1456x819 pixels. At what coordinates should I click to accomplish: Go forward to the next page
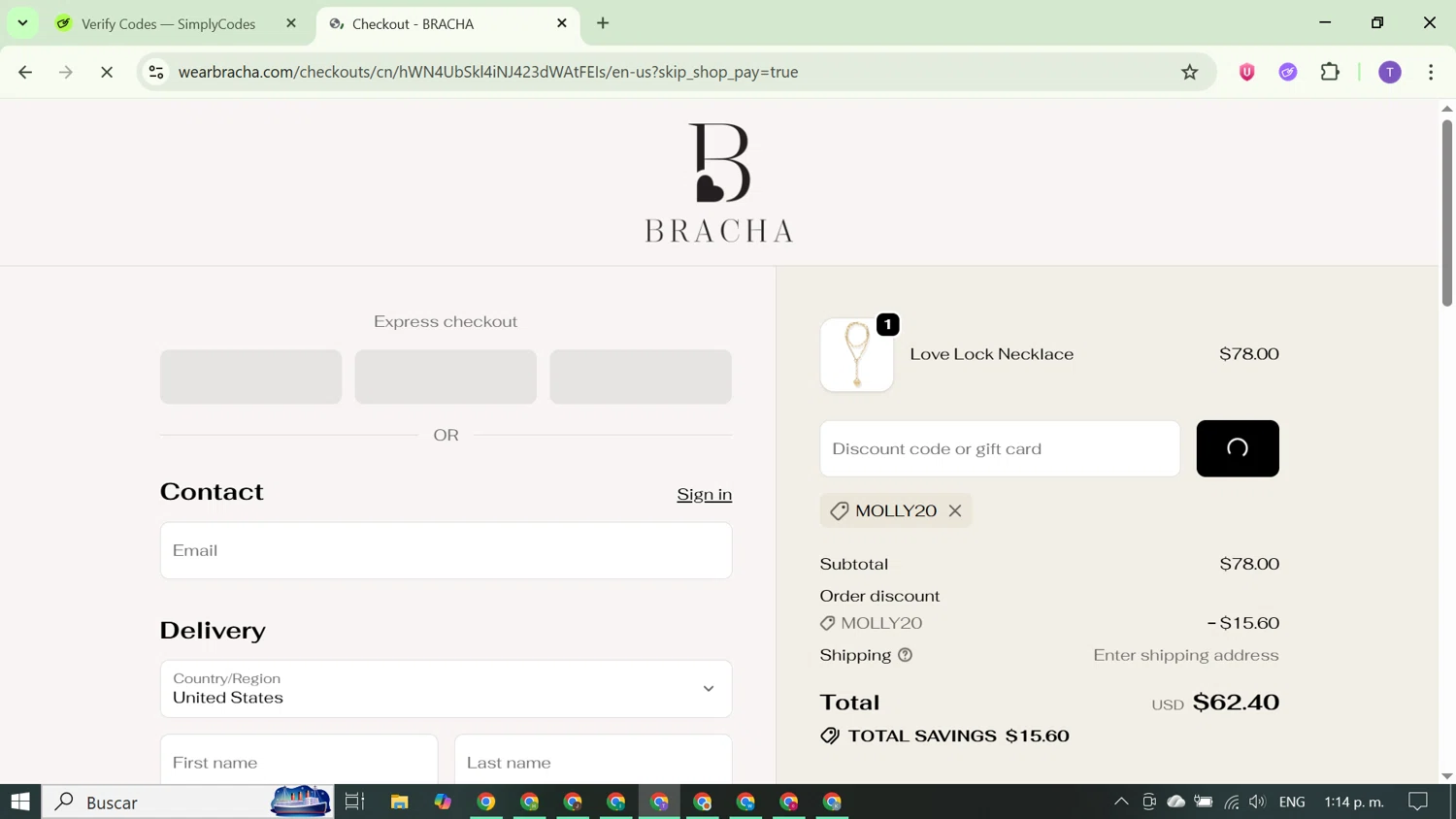(x=66, y=72)
